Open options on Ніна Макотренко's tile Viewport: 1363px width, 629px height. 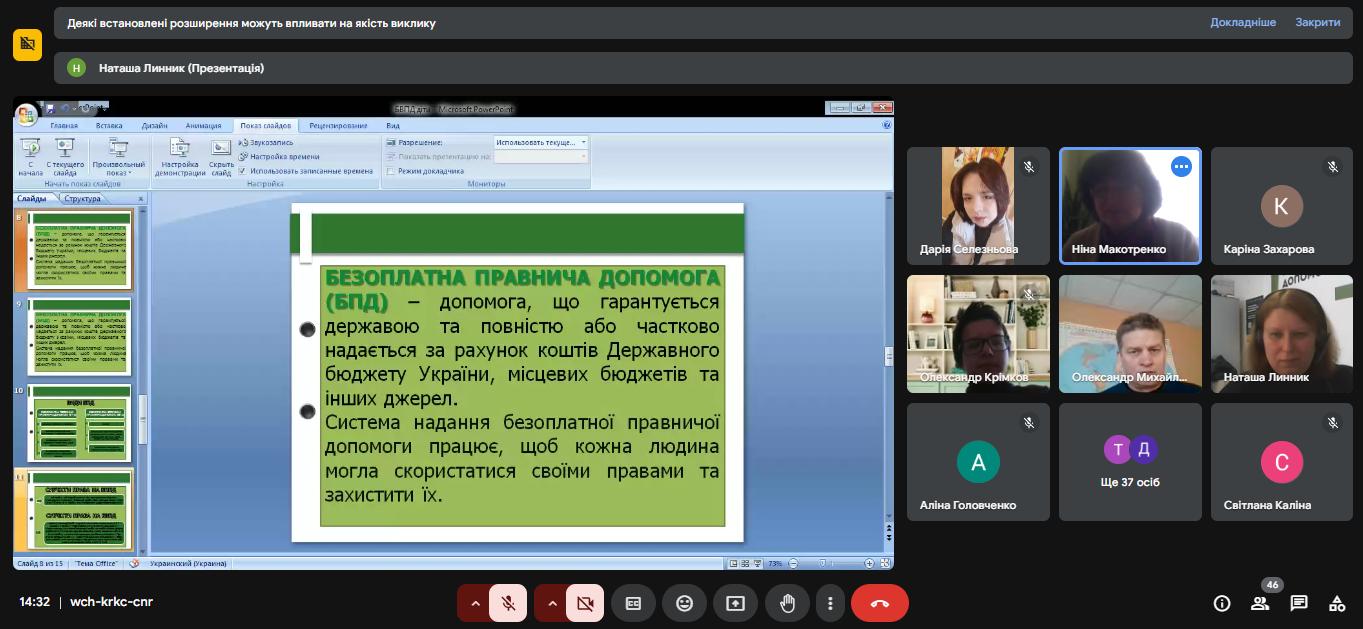click(1181, 167)
